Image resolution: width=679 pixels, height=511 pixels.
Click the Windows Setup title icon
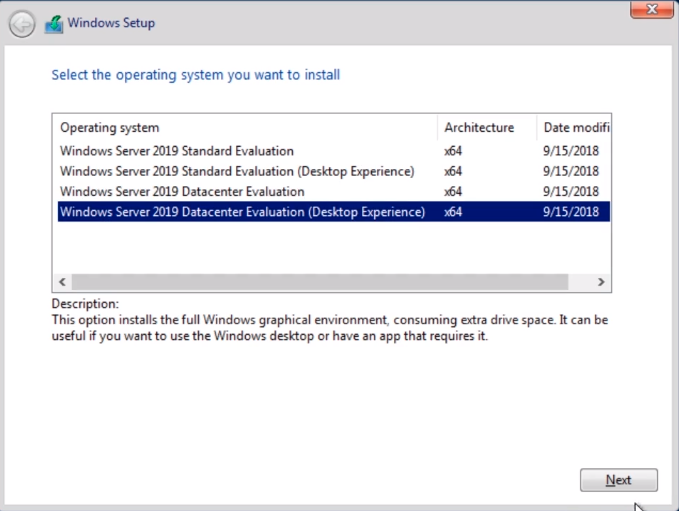tap(54, 24)
